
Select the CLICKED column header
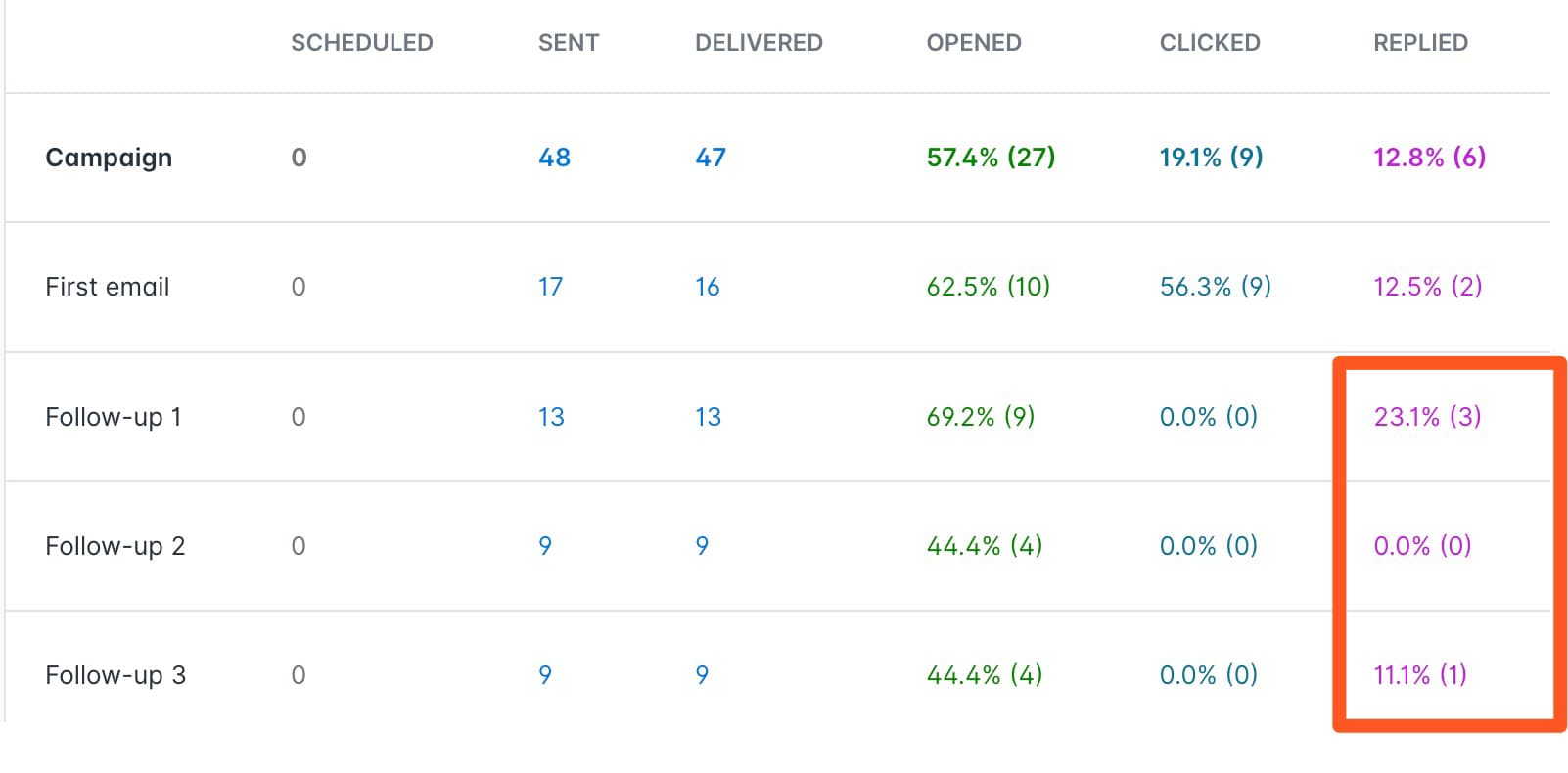pos(1209,43)
